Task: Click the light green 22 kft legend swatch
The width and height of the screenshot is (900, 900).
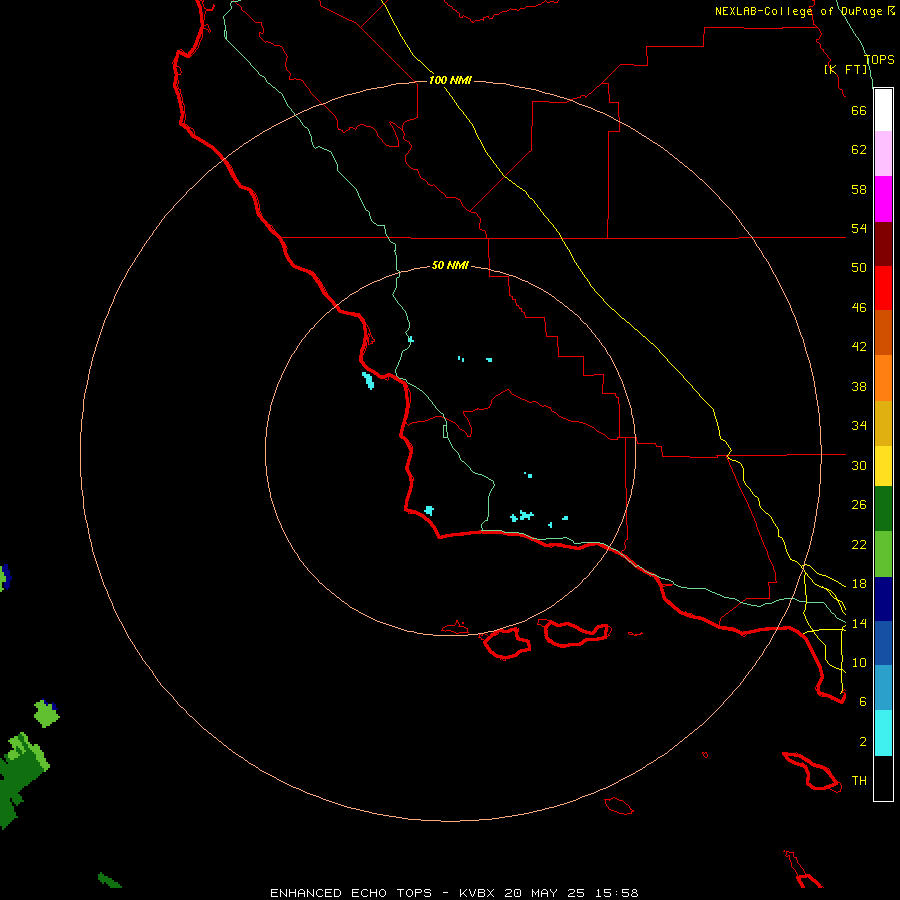Action: pos(883,554)
